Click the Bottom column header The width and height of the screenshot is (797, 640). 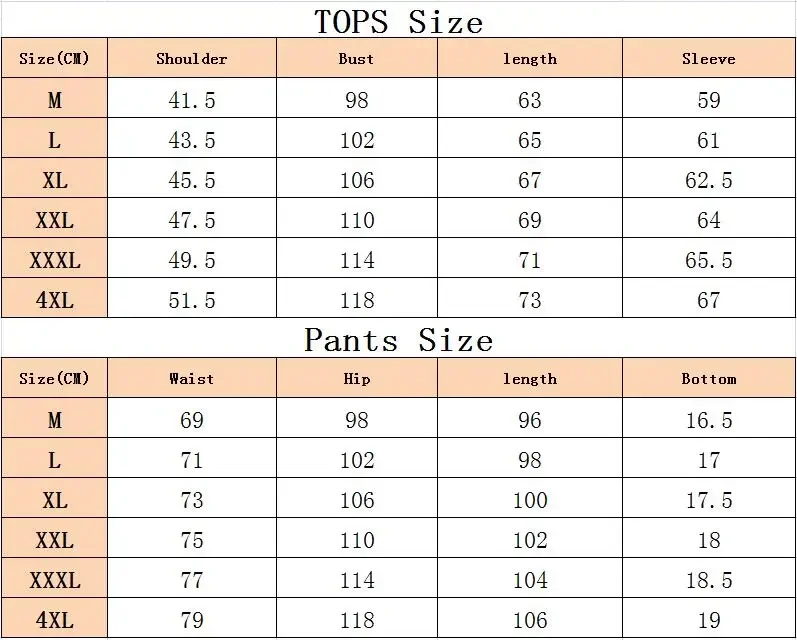pos(708,379)
